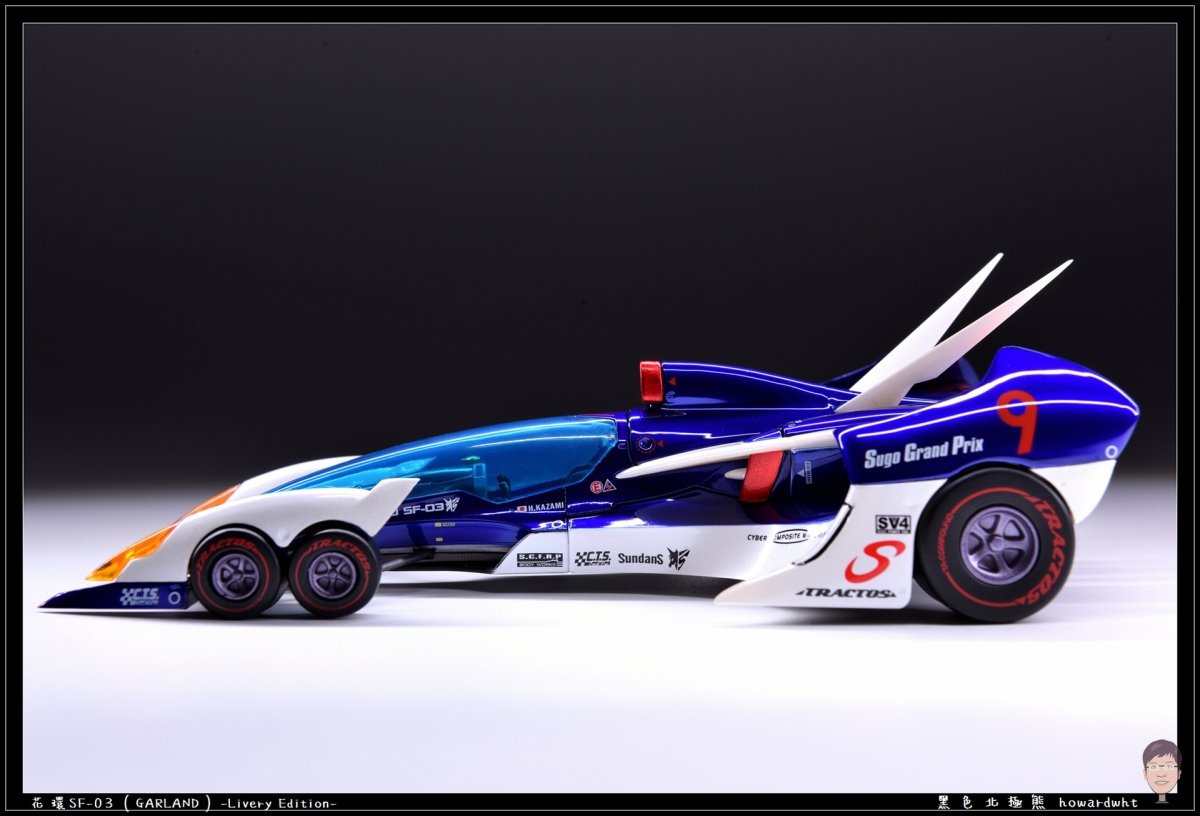Click the Sugo Grand Prix lettering
The image size is (1200, 816).
(923, 451)
